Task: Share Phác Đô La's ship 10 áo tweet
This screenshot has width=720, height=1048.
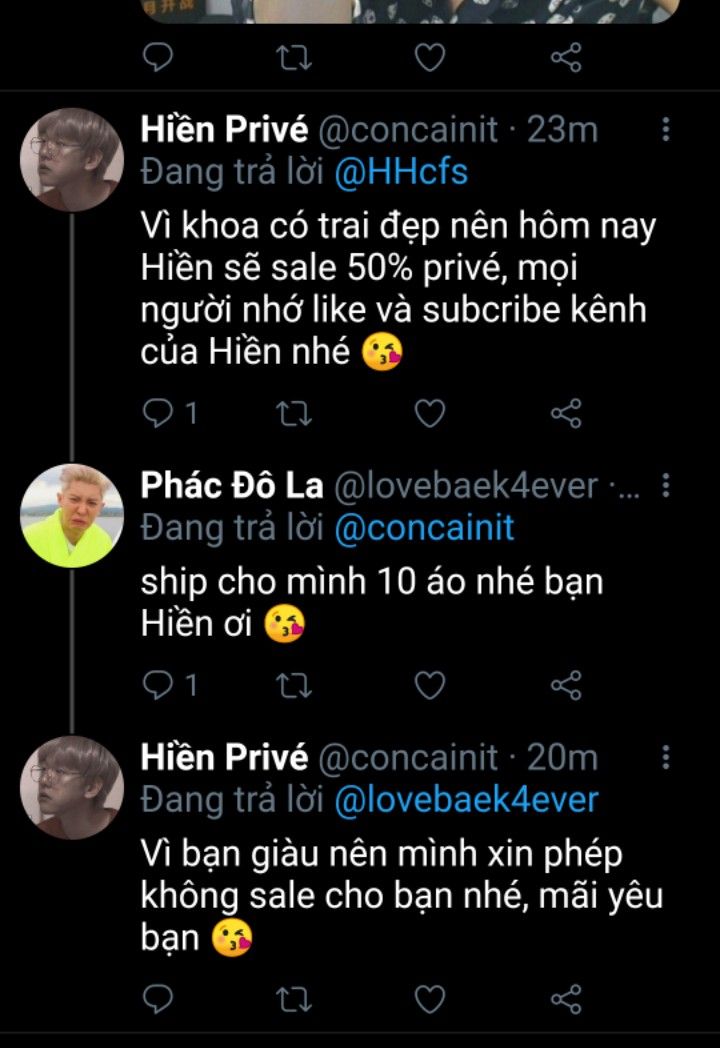Action: tap(567, 685)
